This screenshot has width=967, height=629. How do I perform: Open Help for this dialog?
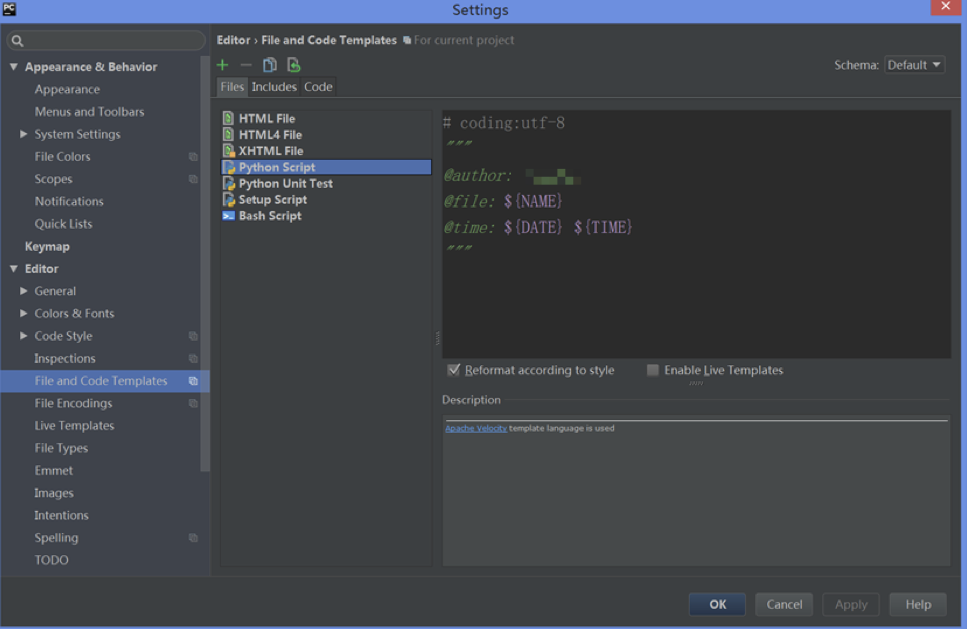(x=918, y=604)
